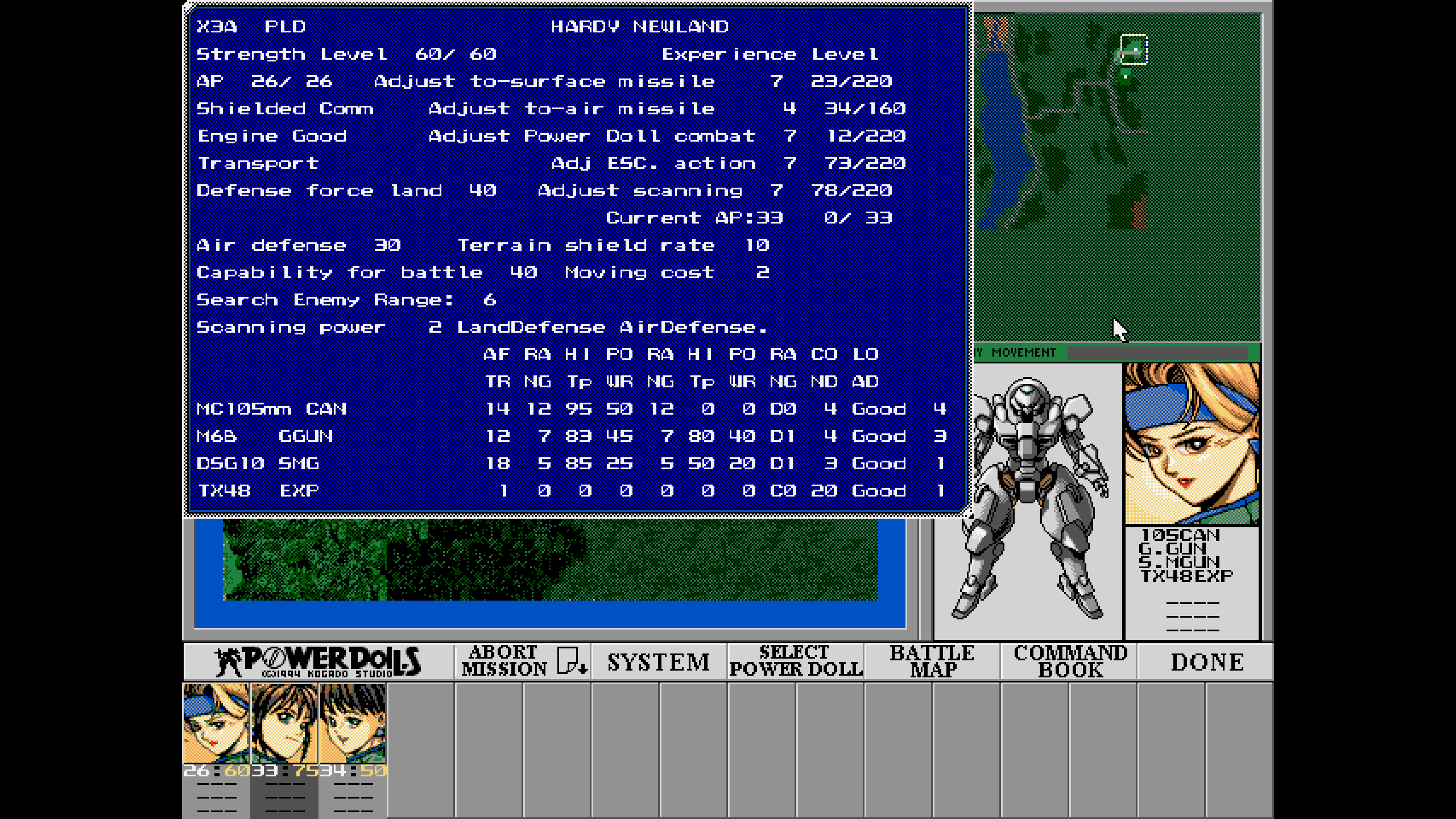1456x819 pixels.
Task: Click the green unit dot on minimap
Action: coord(1126,76)
